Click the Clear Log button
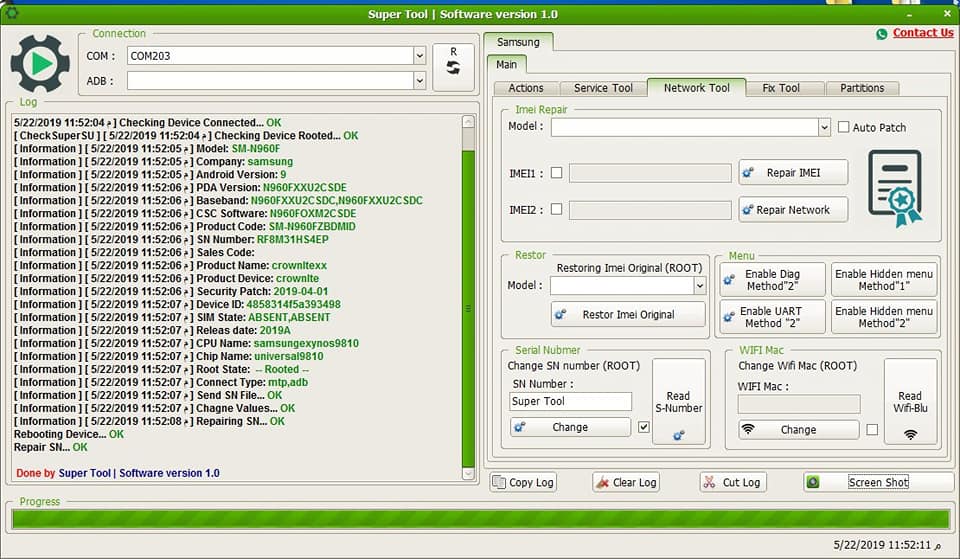This screenshot has height=559, width=960. [x=626, y=482]
